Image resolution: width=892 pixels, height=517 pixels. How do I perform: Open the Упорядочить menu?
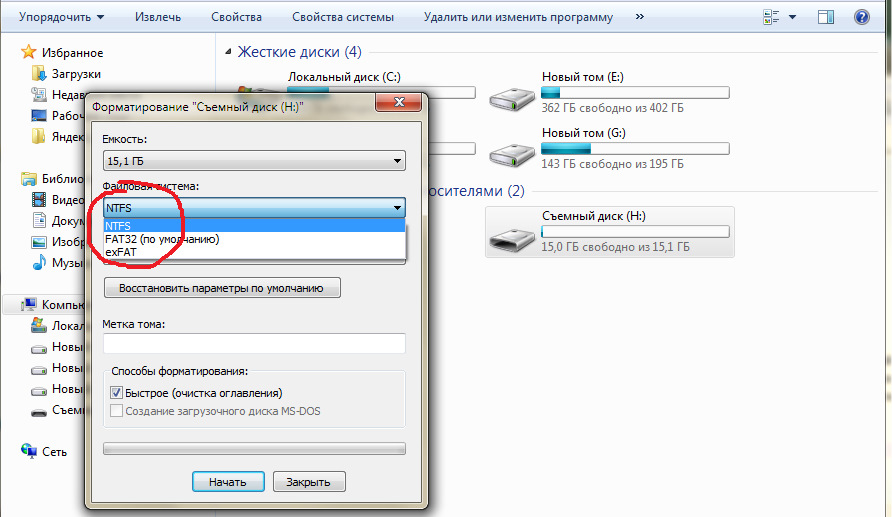coord(61,17)
